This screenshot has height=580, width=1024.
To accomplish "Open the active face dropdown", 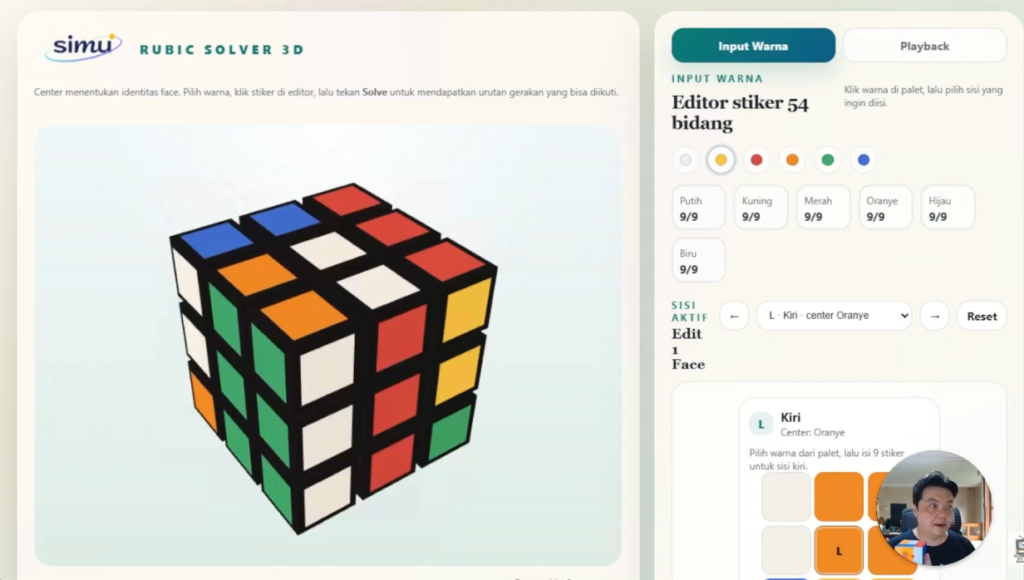I will pos(834,316).
